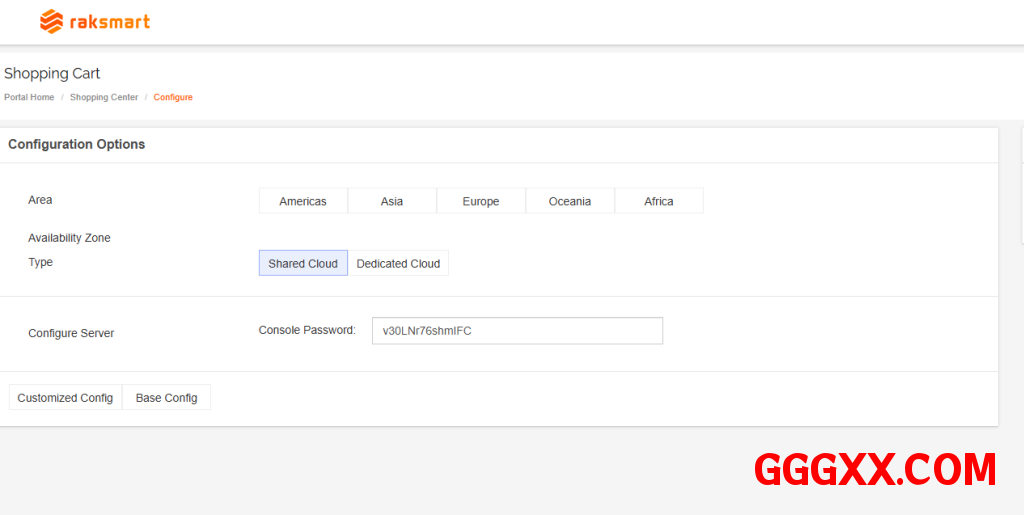
Task: Select Oceania in the Area row
Action: [x=570, y=201]
